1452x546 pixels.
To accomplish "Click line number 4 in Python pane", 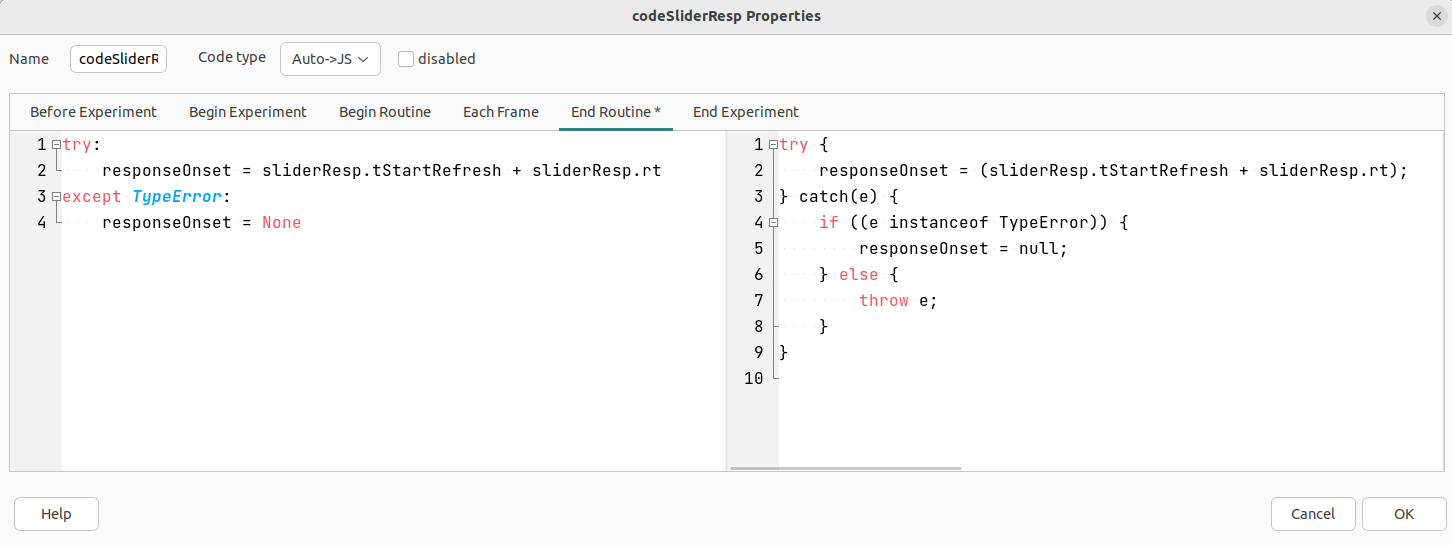I will 42,222.
